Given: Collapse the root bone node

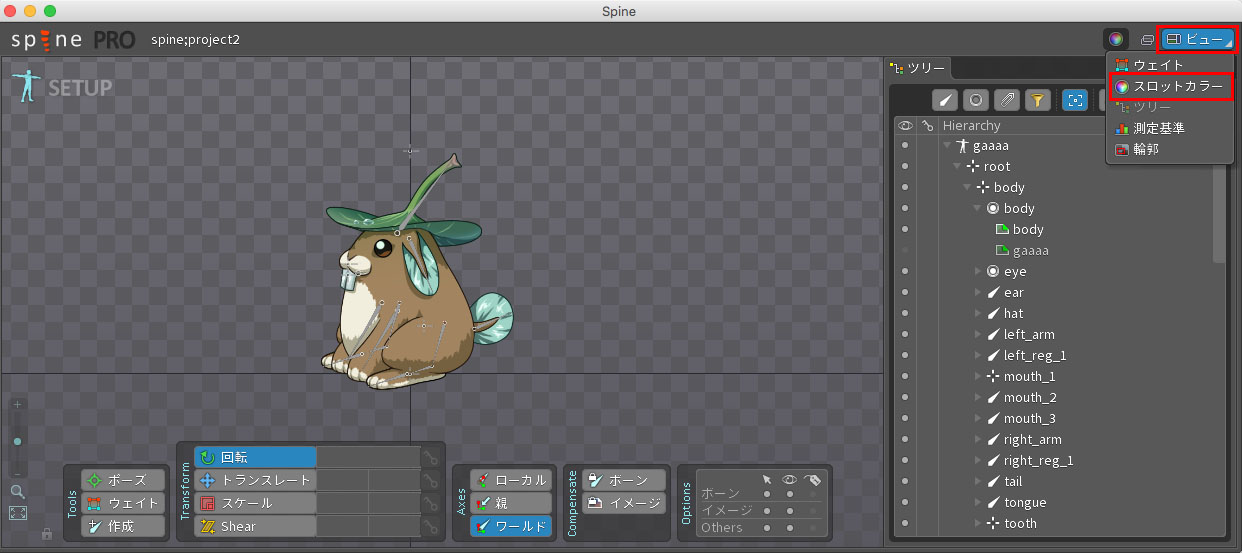Looking at the screenshot, I should (957, 167).
